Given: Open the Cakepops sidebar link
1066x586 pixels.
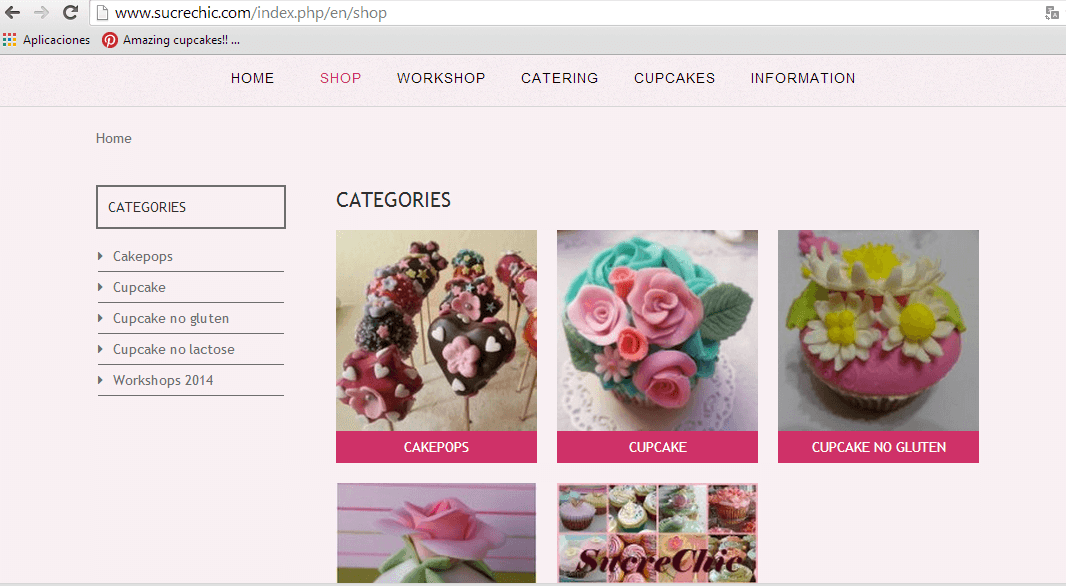Looking at the screenshot, I should click(143, 256).
